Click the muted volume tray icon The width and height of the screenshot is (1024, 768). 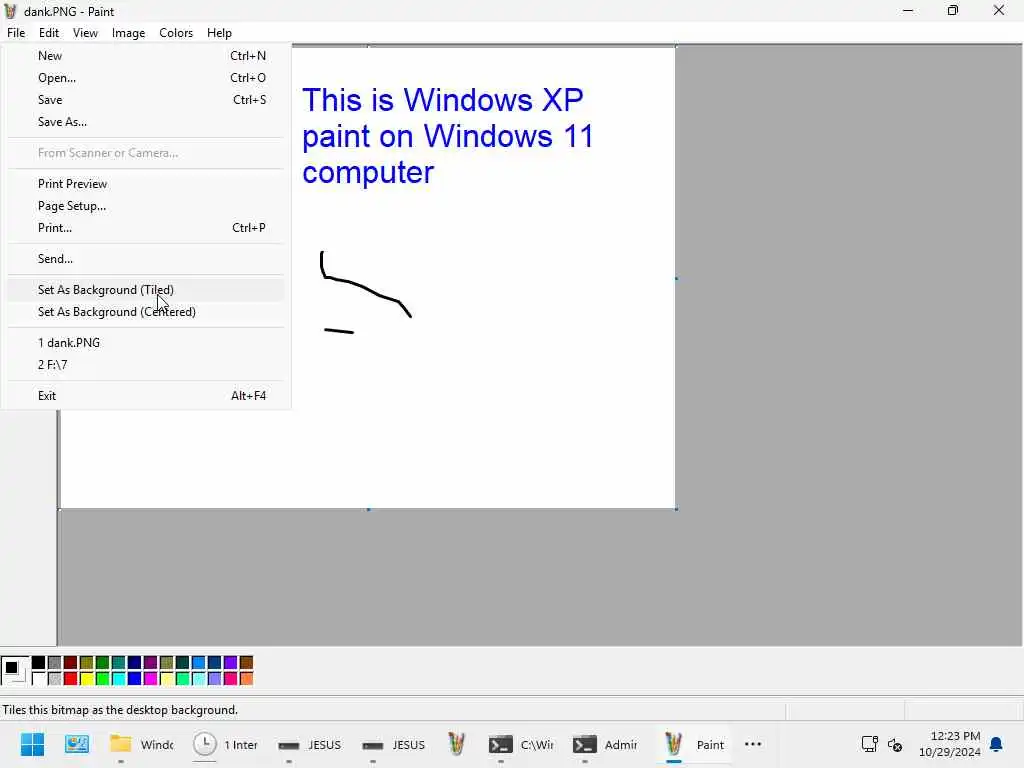tap(895, 744)
